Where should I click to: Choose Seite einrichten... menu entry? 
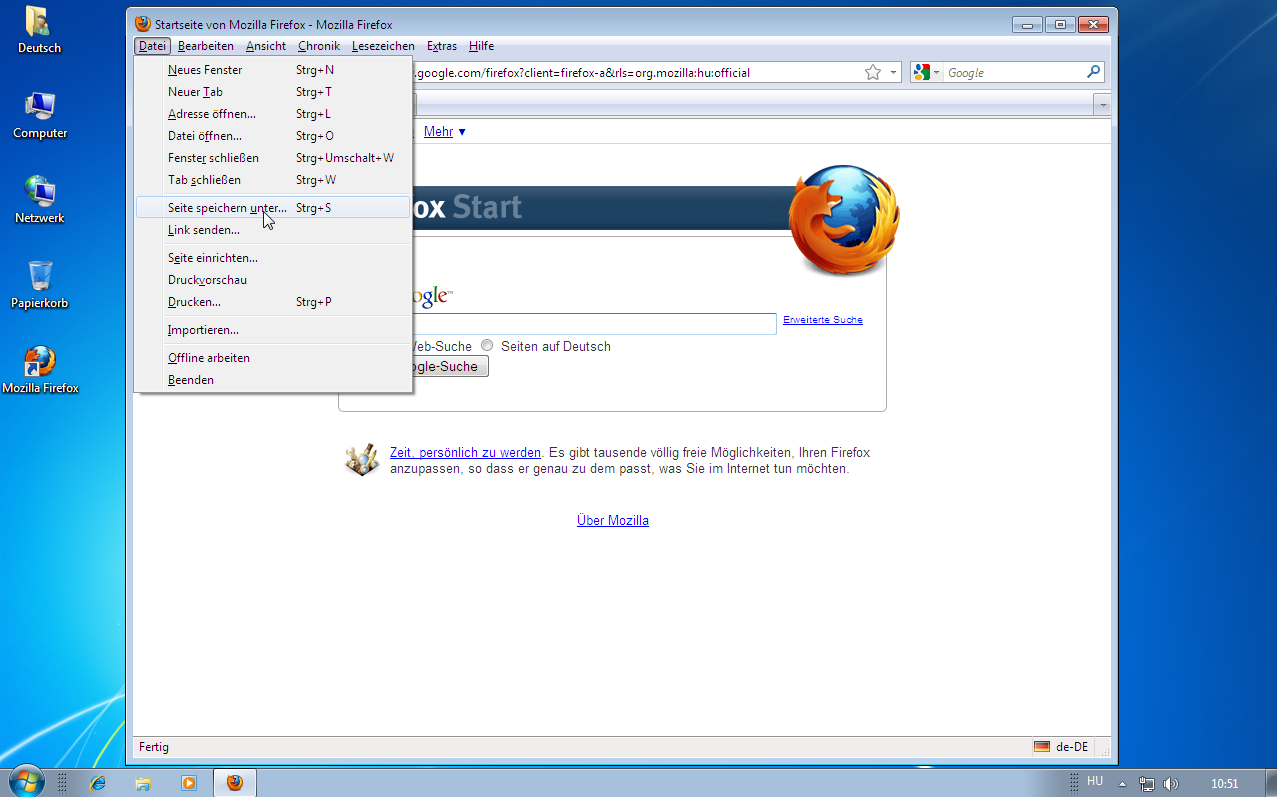coord(273,258)
